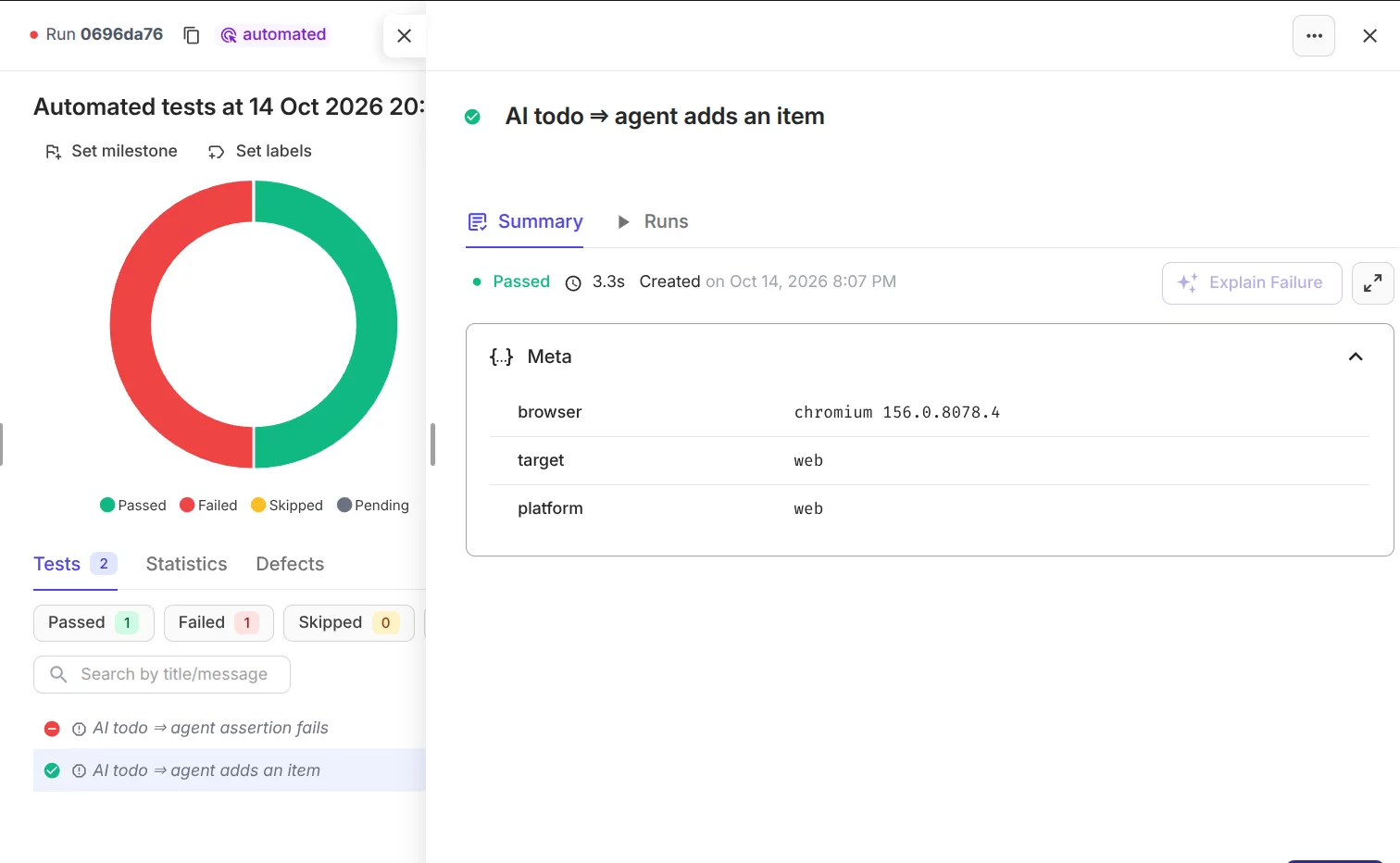Click the panel splitter handle
The height and width of the screenshot is (863, 1400).
click(x=432, y=444)
